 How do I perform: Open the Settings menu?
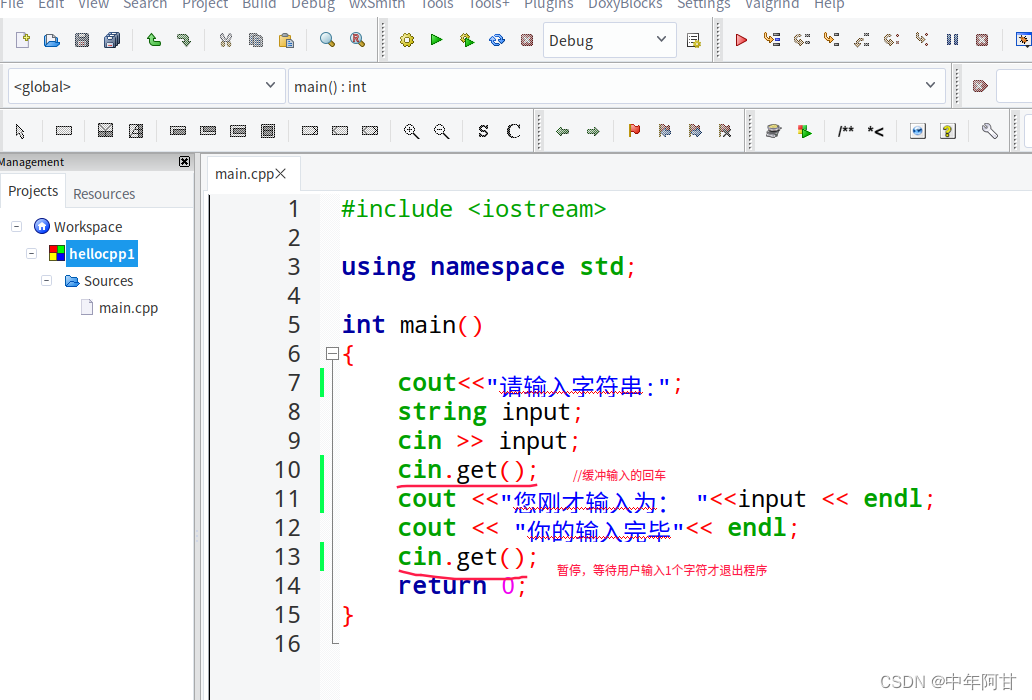coord(704,5)
